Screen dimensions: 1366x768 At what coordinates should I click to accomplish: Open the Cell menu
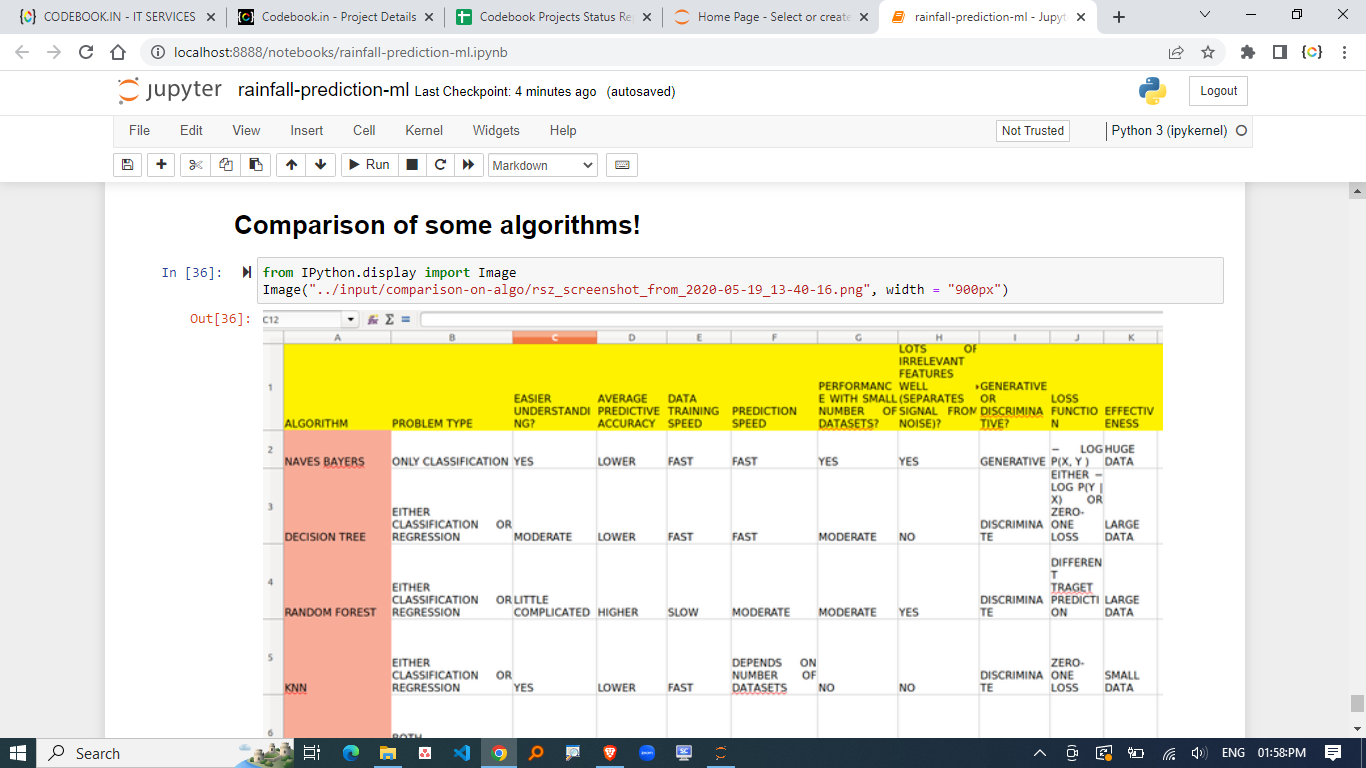pos(364,130)
